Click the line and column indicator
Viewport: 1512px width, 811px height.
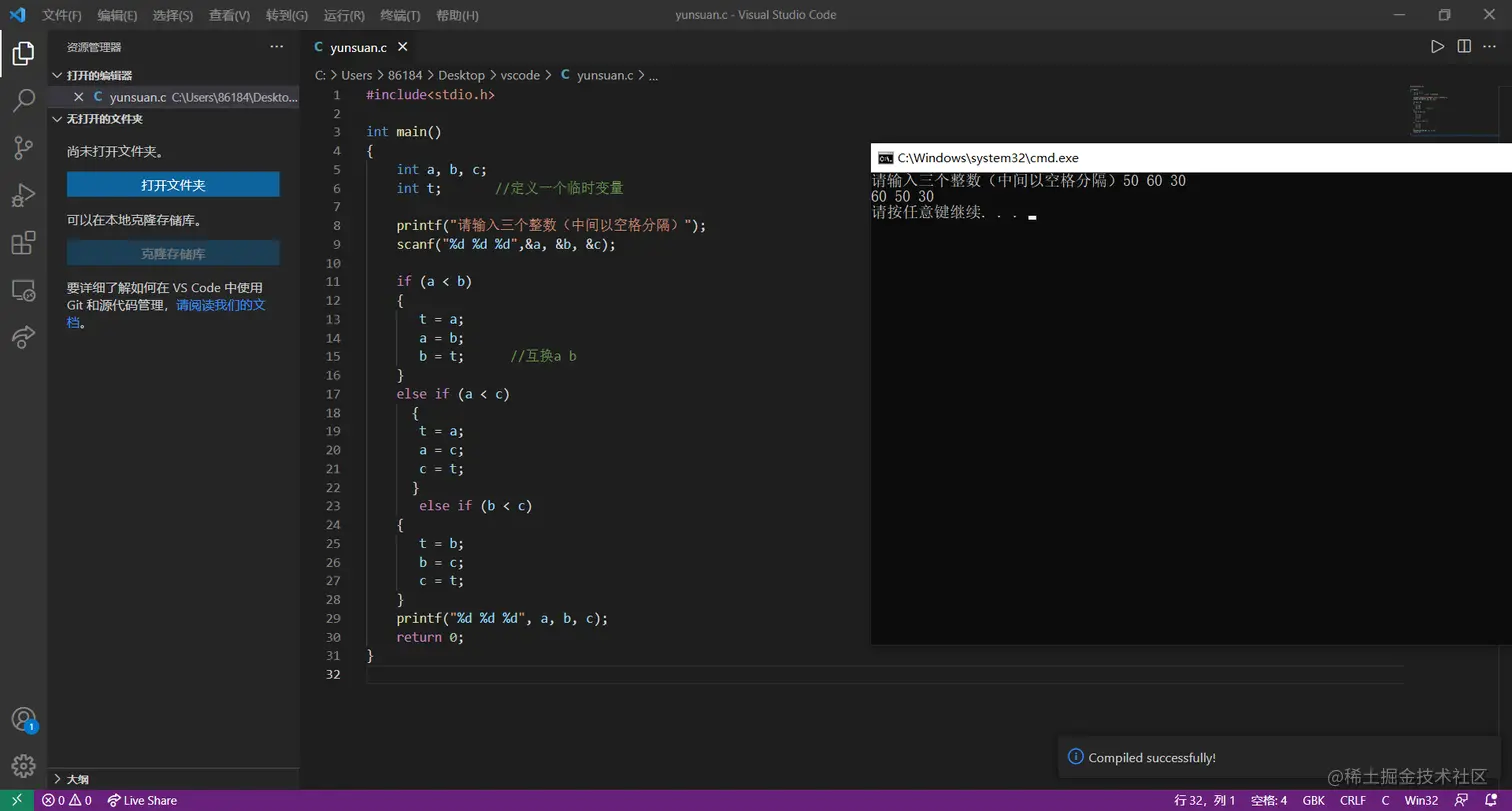point(1205,800)
